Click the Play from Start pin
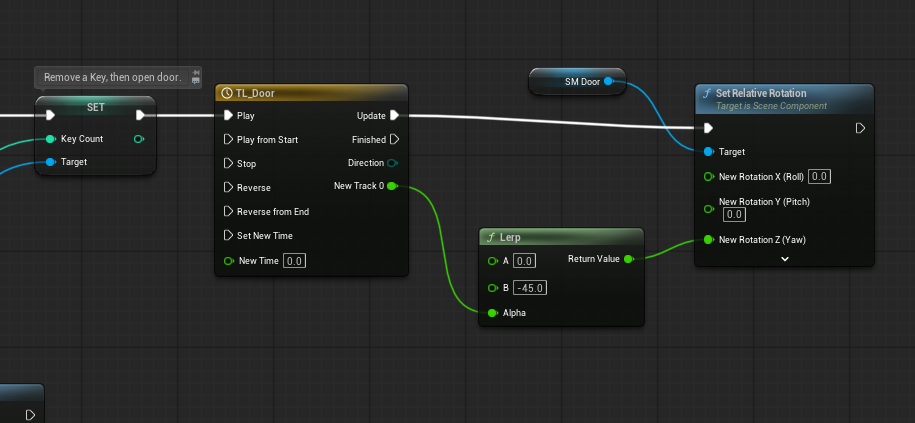The image size is (915, 423). 228,139
